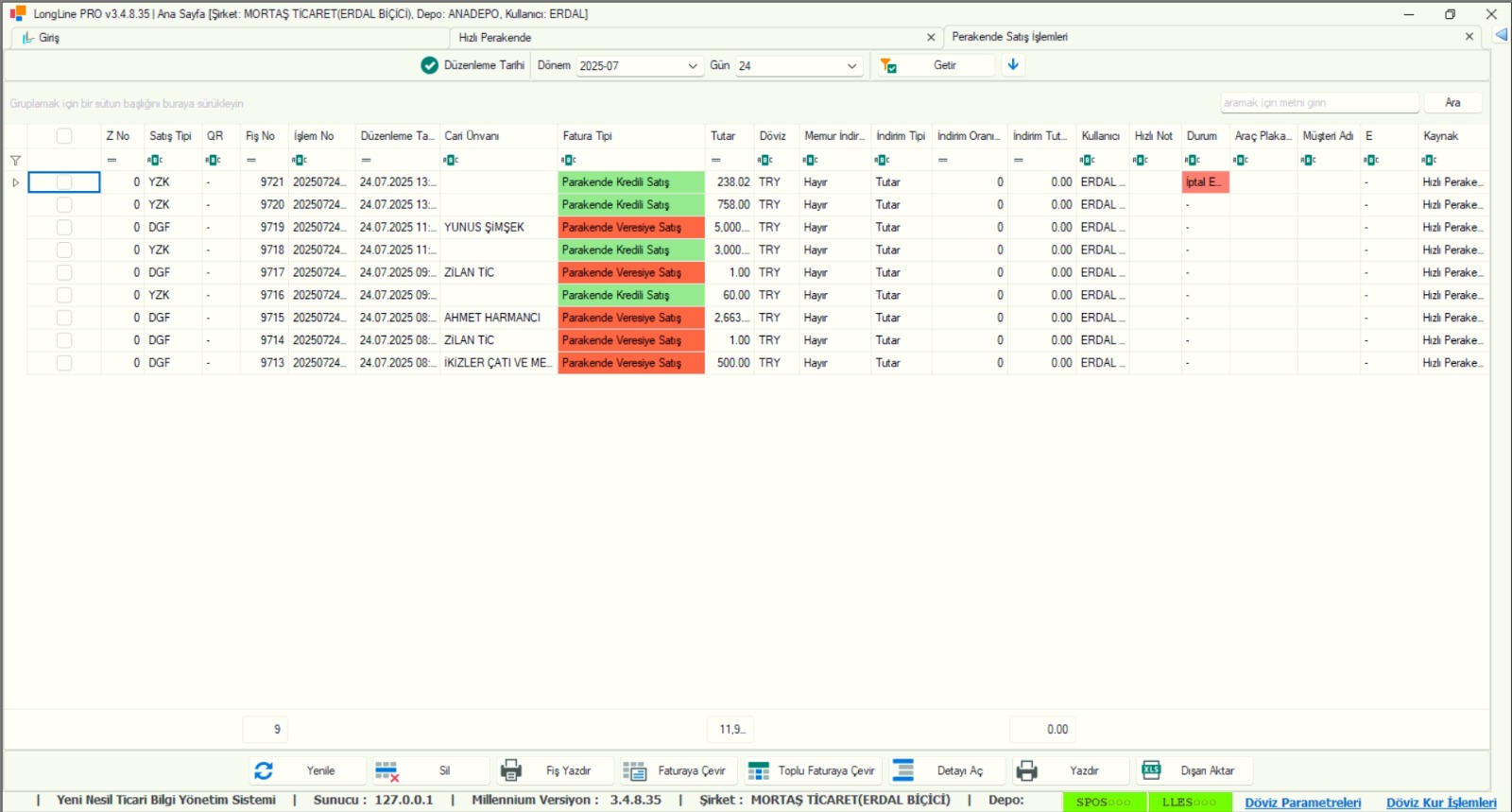Click the Satış Tipi filter operator icon

pyautogui.click(x=155, y=160)
